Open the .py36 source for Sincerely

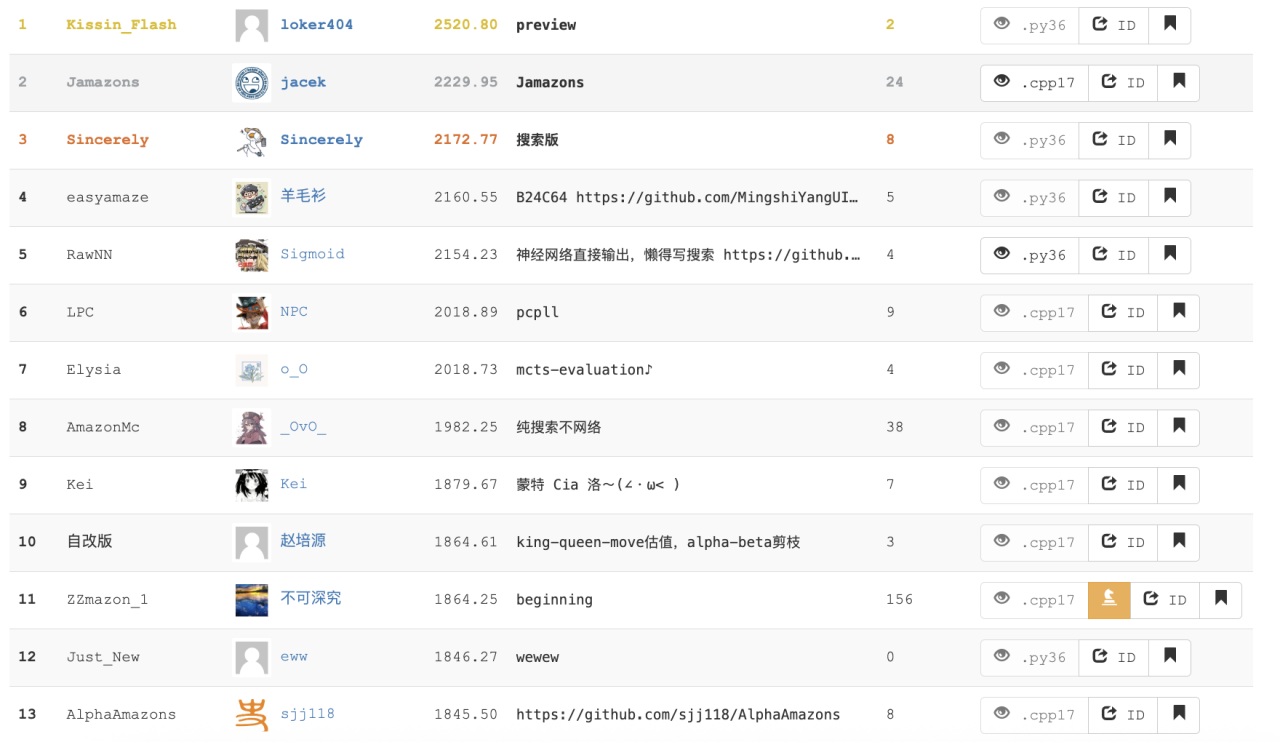coord(1030,140)
